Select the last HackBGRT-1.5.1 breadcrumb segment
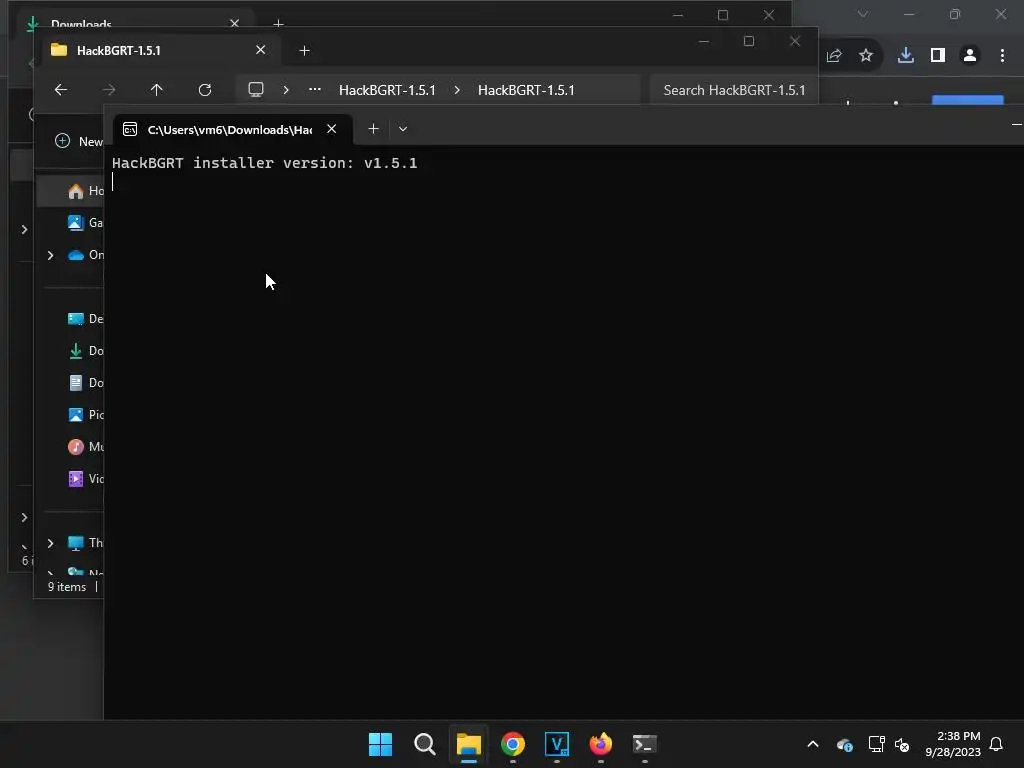 pos(526,90)
